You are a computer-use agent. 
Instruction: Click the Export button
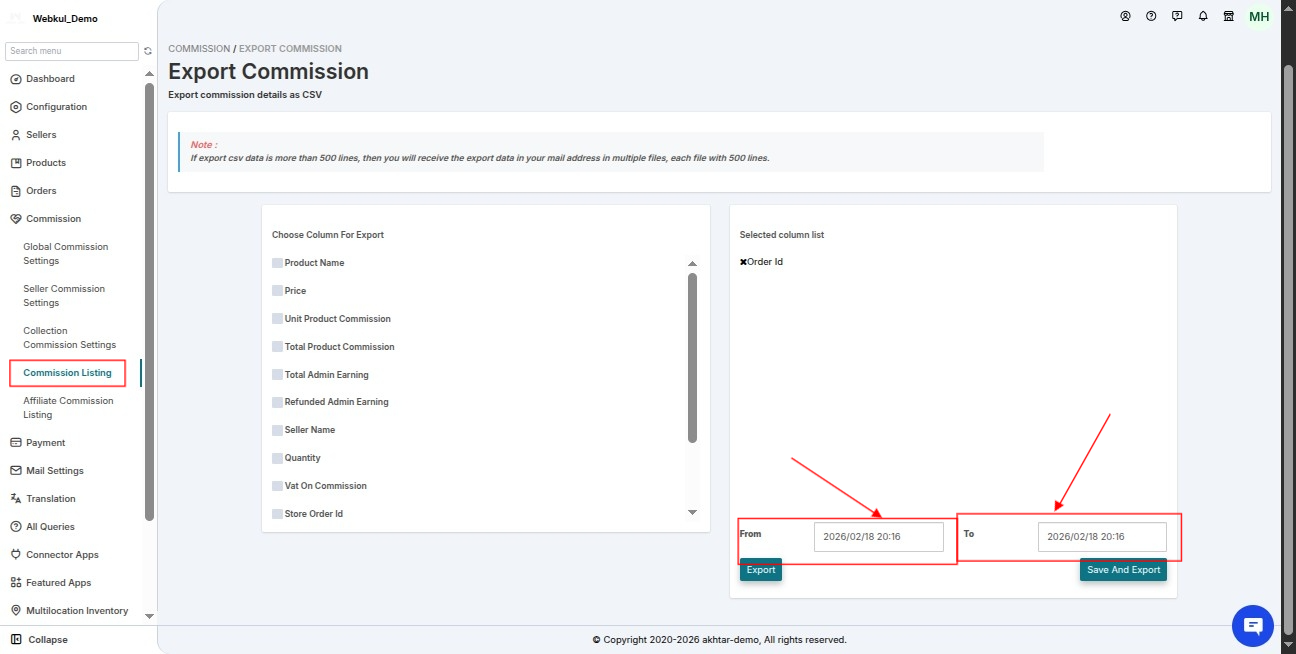pyautogui.click(x=761, y=570)
